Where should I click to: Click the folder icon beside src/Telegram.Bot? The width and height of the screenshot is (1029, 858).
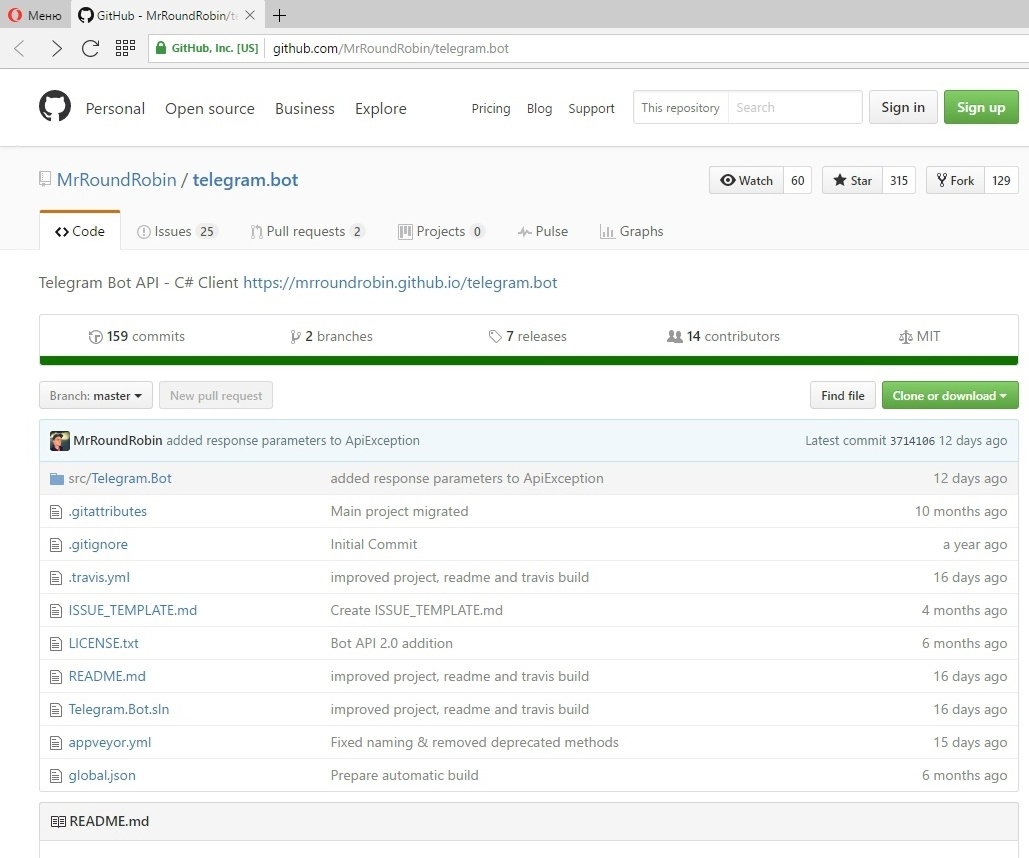coord(57,479)
